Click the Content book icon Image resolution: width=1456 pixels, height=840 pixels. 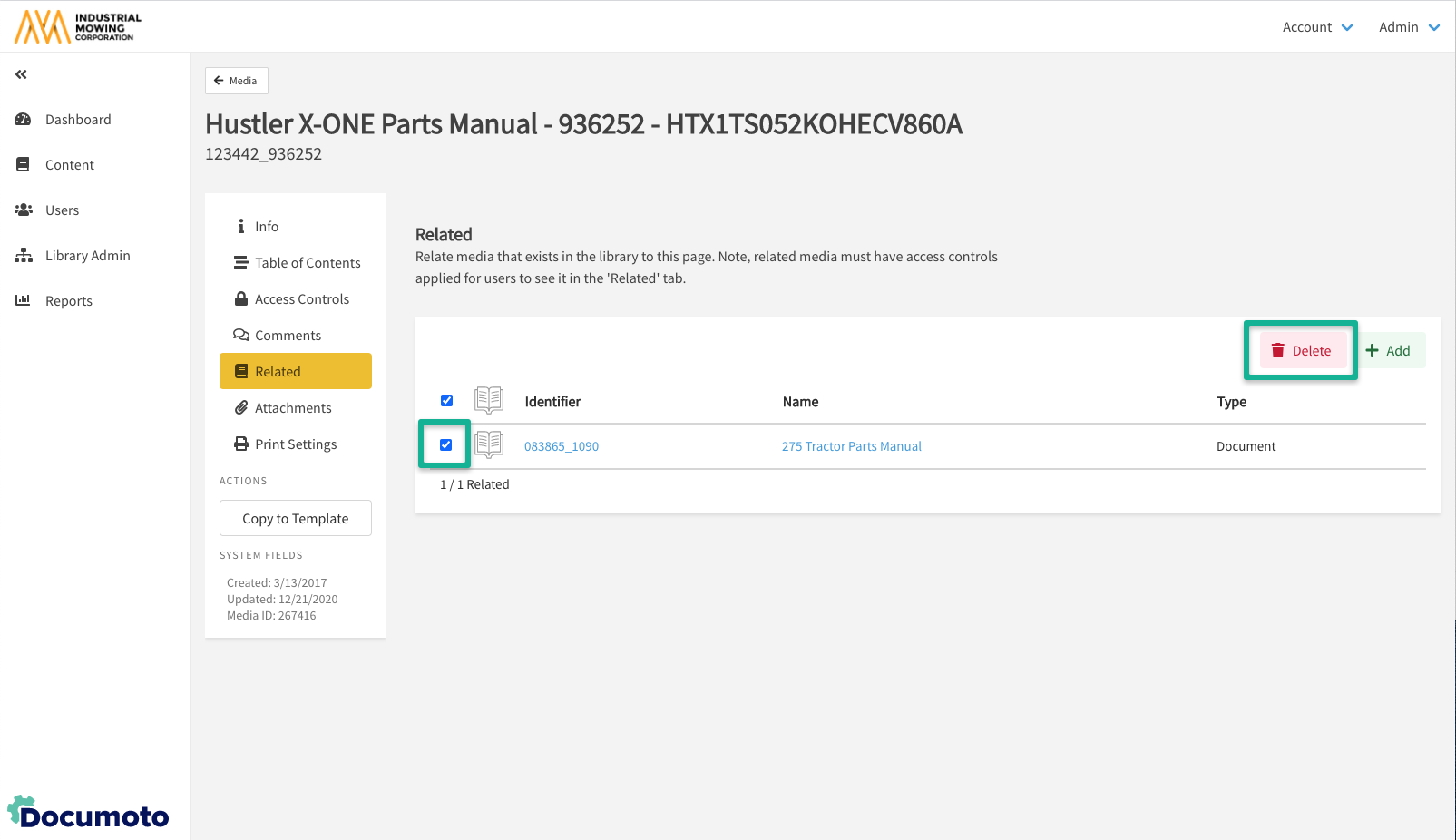pyautogui.click(x=24, y=165)
